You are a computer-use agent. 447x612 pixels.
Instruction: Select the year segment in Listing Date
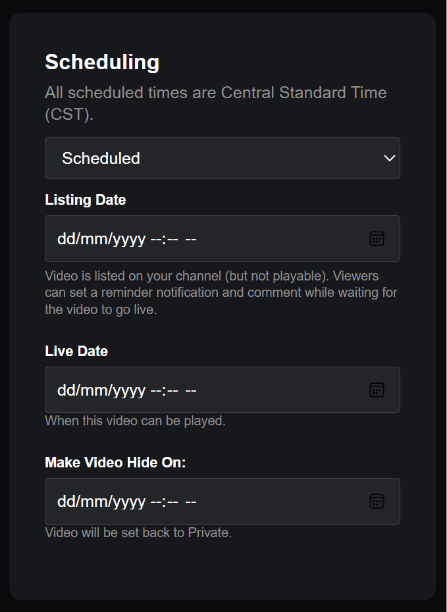click(124, 239)
